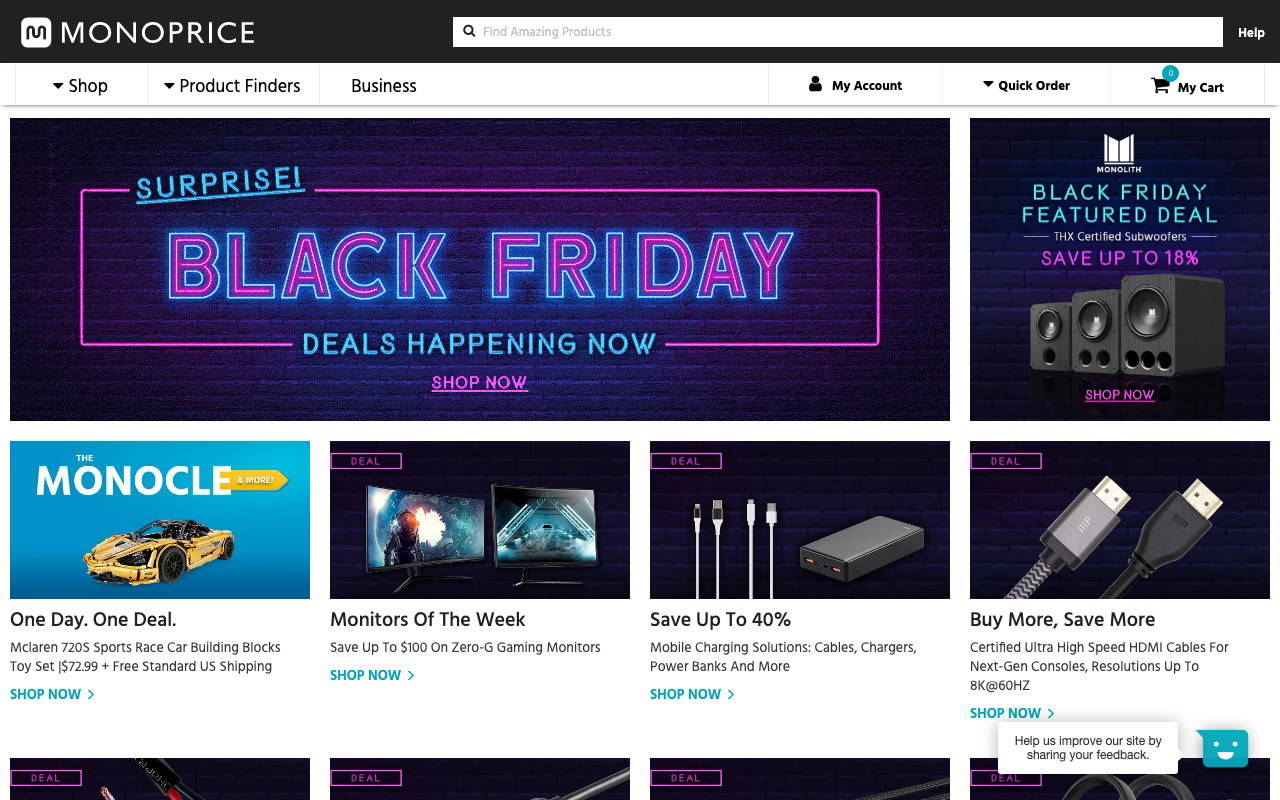Open the My Account person icon
Viewport: 1280px width, 800px height.
[815, 85]
